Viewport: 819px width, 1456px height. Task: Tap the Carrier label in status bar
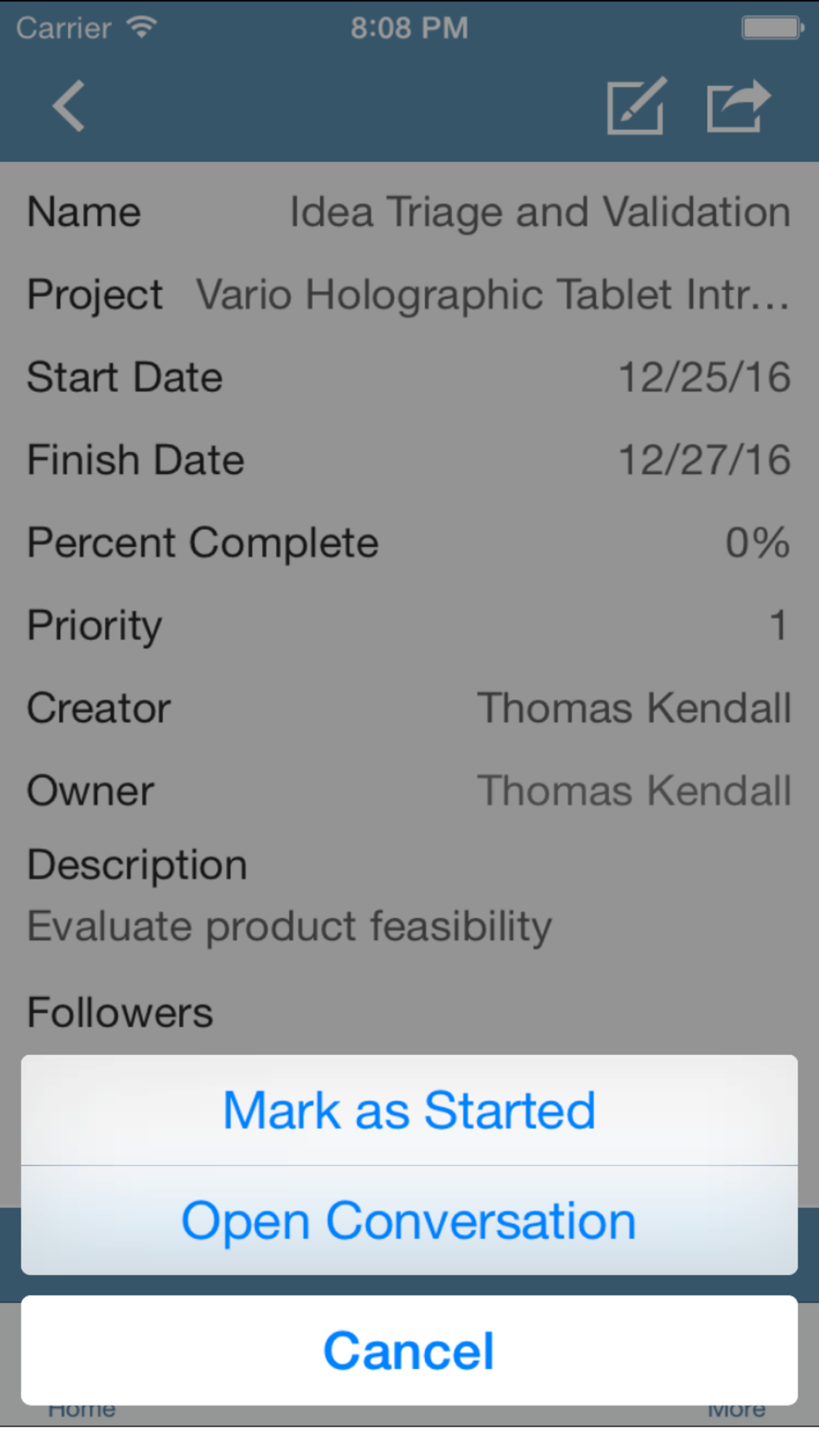tap(64, 28)
